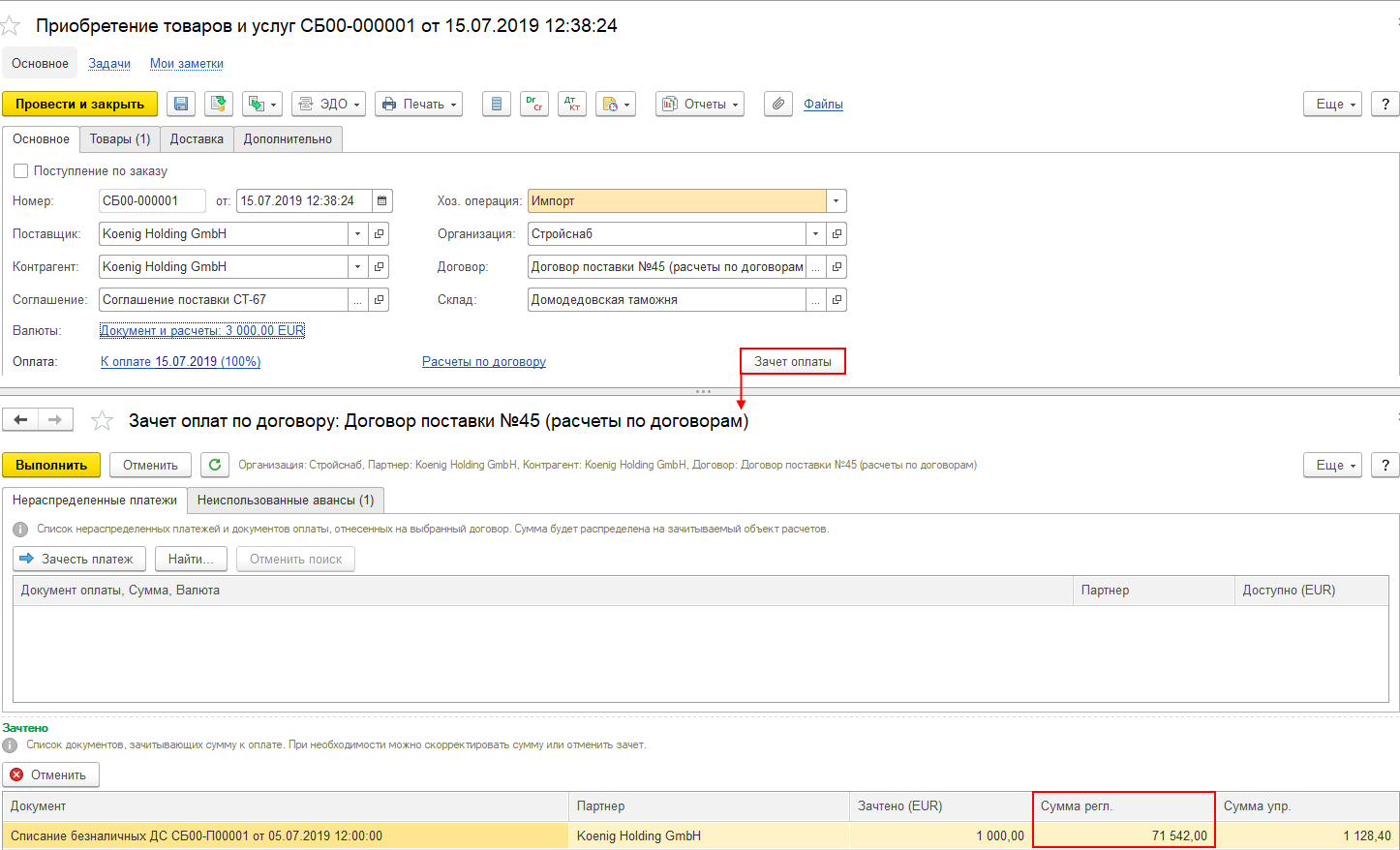Click the Номер input field
This screenshot has width=1400, height=850.
pos(152,201)
